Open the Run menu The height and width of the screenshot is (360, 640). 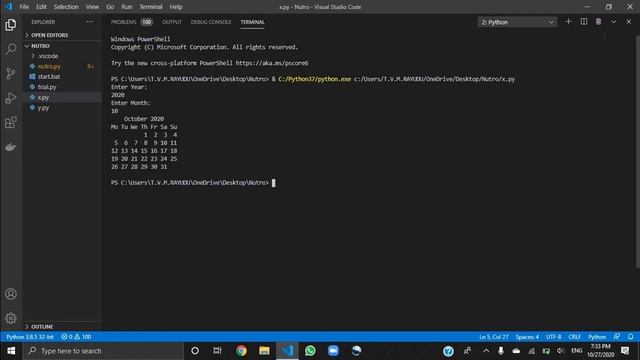point(127,7)
